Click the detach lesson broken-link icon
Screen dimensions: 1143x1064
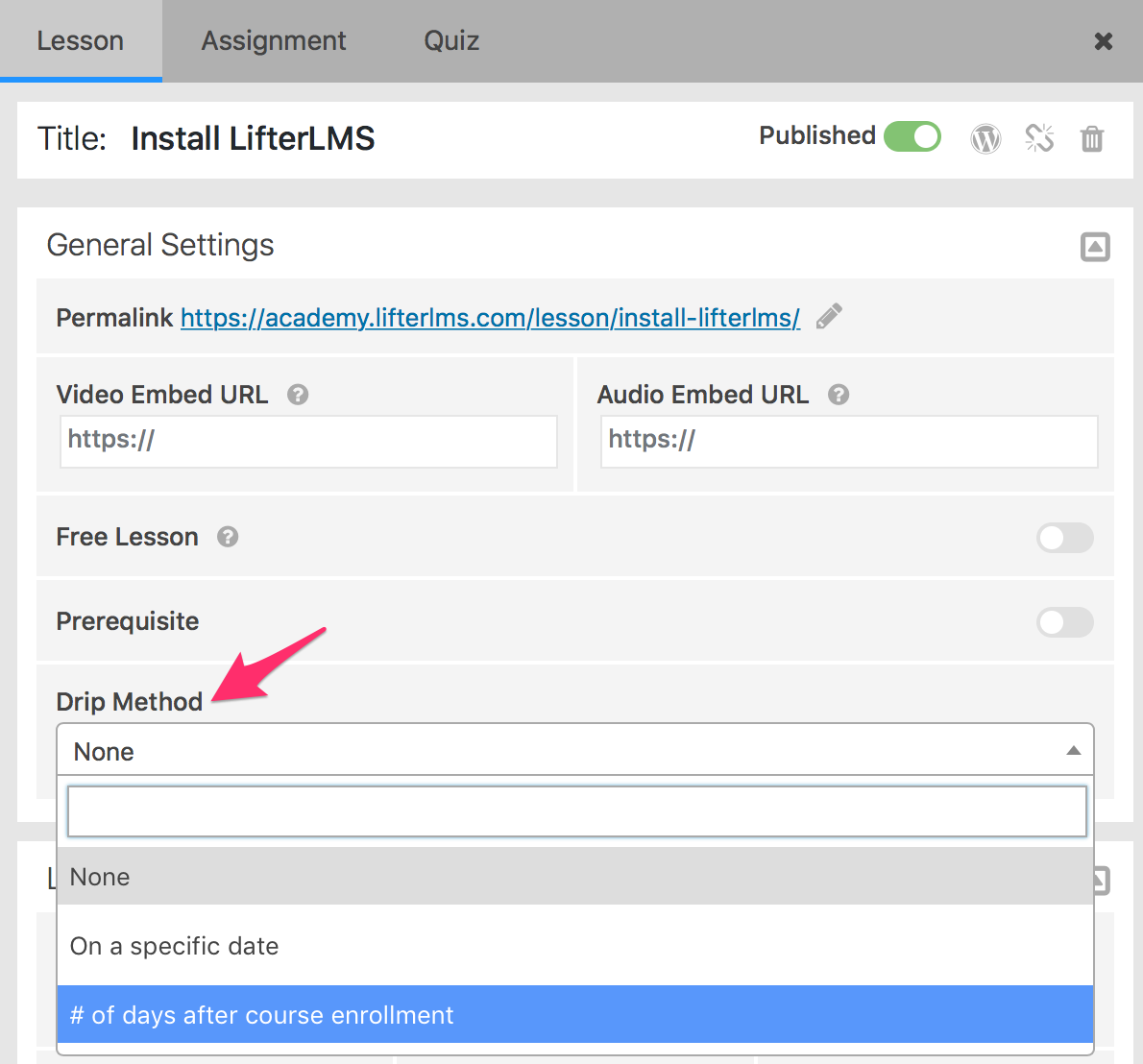(x=1039, y=139)
